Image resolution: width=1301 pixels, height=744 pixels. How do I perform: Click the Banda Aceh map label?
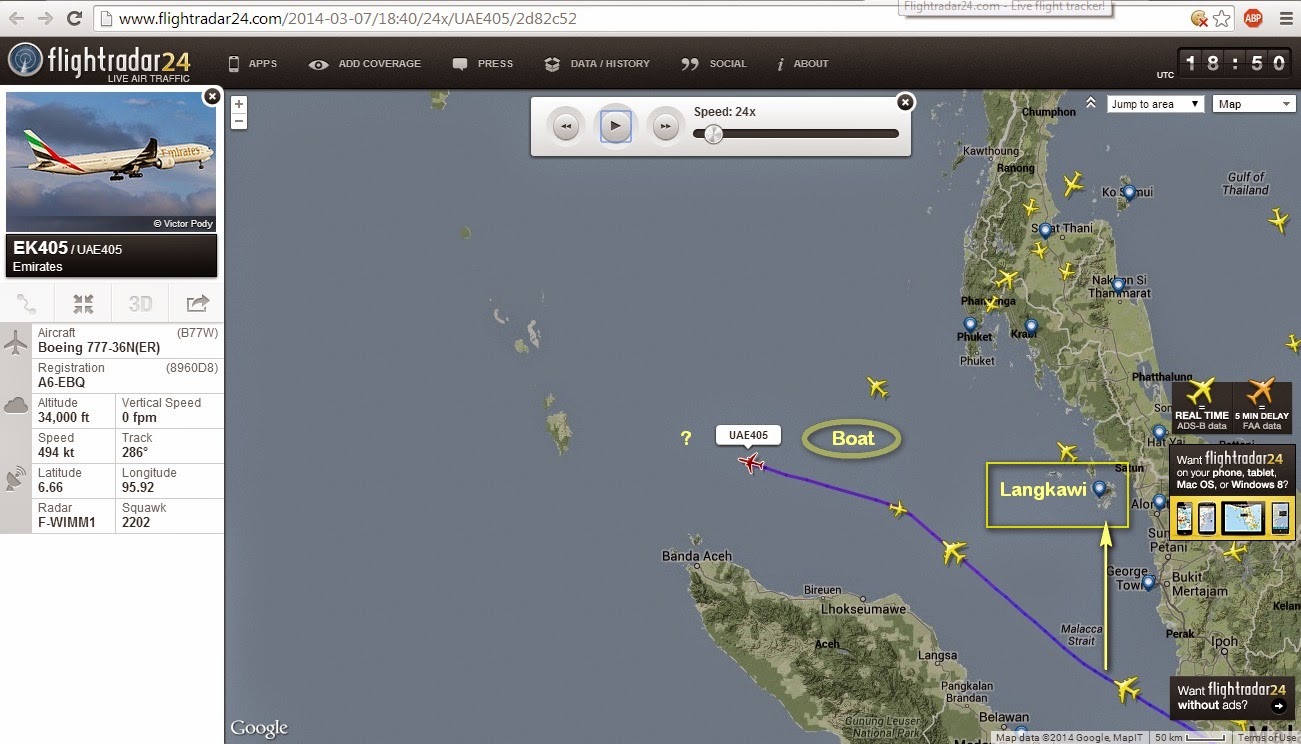coord(697,557)
